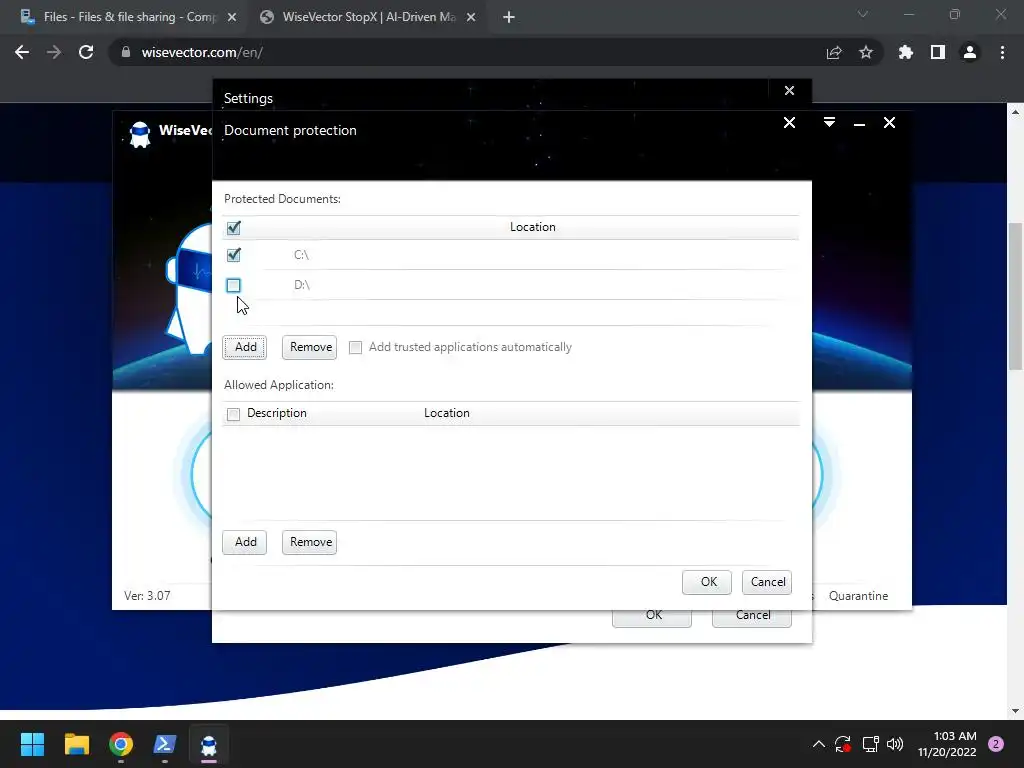Click Add under Protected Documents

coord(245,347)
